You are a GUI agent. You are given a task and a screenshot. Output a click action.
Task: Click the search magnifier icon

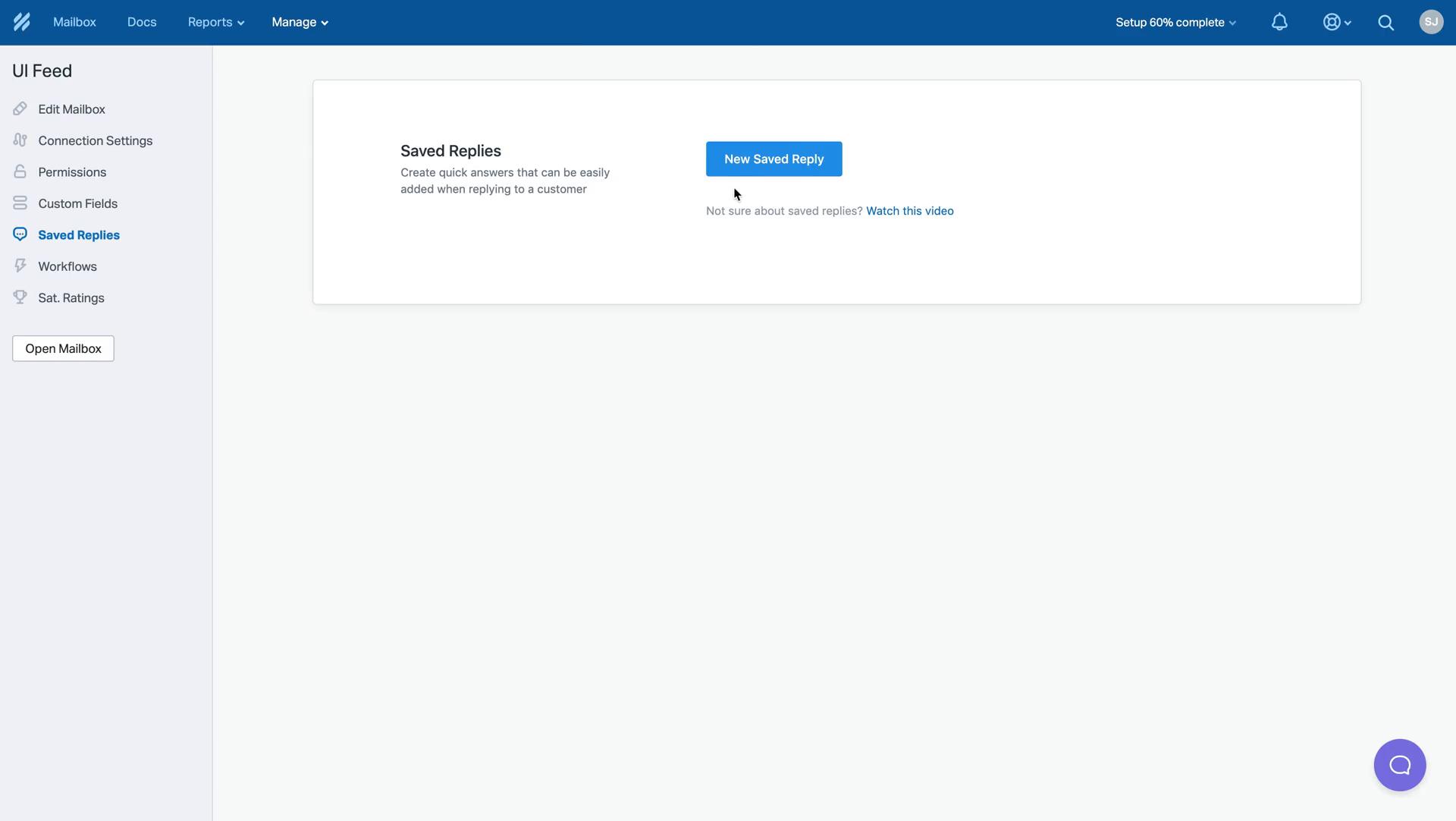pyautogui.click(x=1387, y=22)
